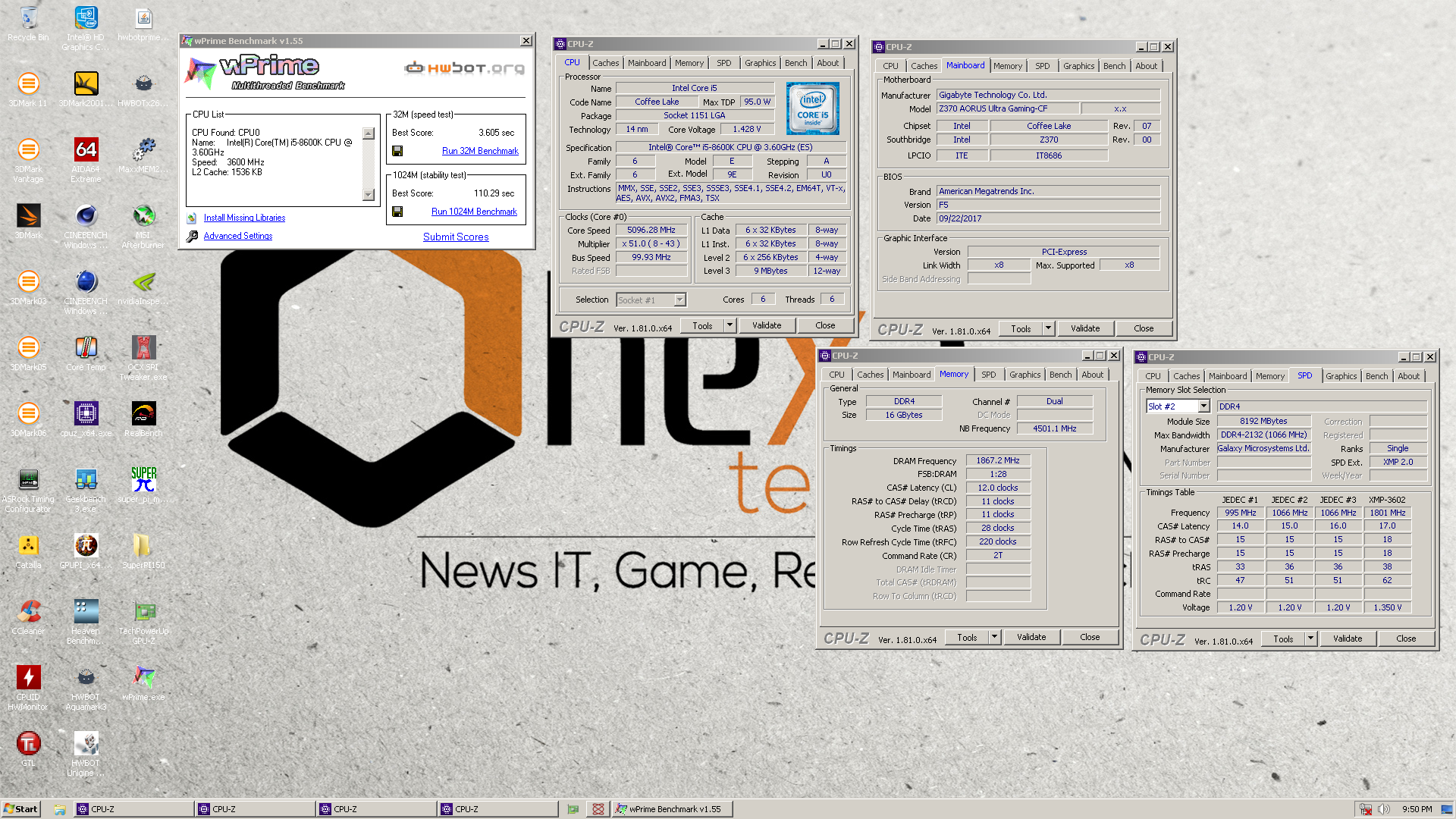Click the 9:50 PM taskbar clock
1456x819 pixels.
pos(1417,809)
